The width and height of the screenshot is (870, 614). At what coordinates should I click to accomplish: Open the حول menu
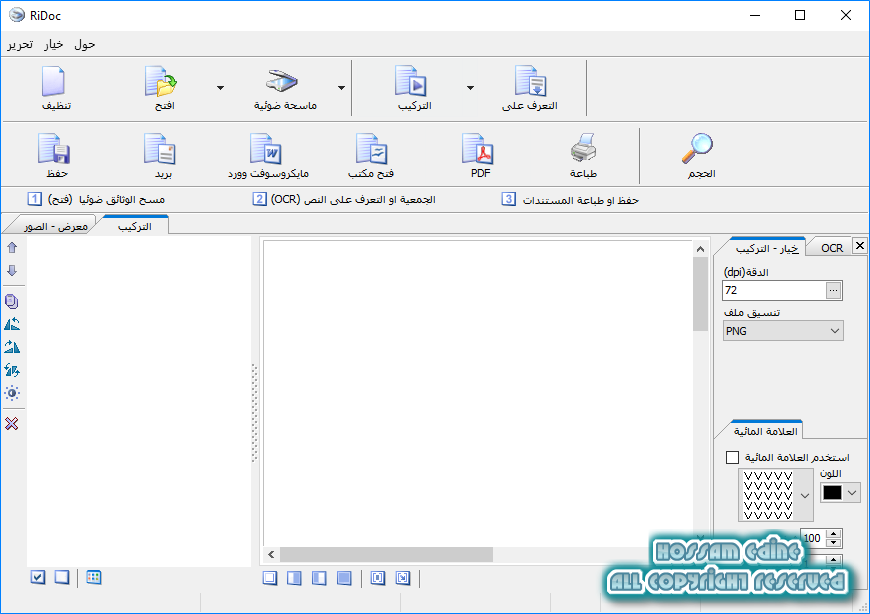coord(85,44)
